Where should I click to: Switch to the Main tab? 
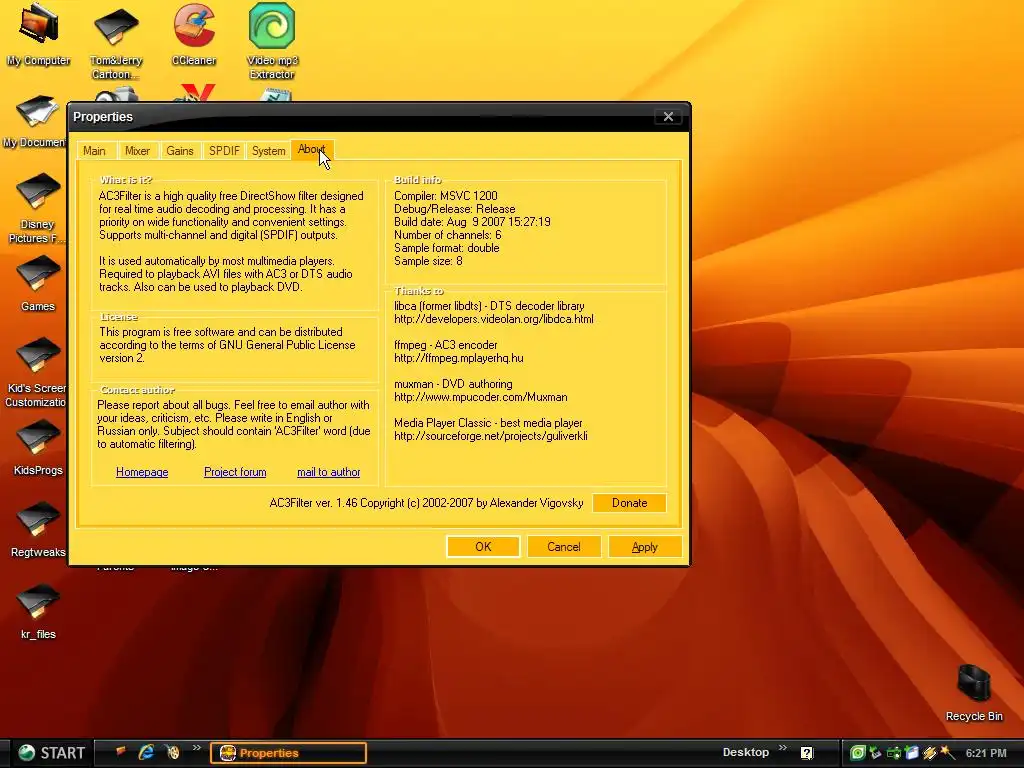click(x=95, y=151)
